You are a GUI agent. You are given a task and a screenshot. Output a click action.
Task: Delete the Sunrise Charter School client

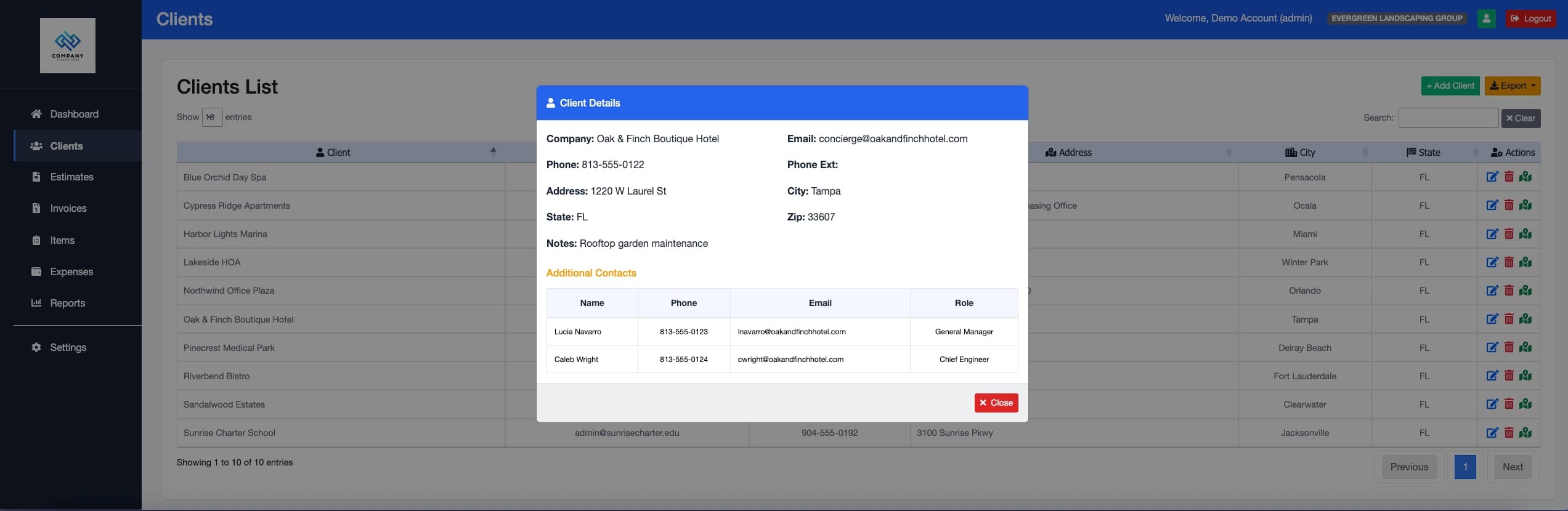tap(1509, 432)
